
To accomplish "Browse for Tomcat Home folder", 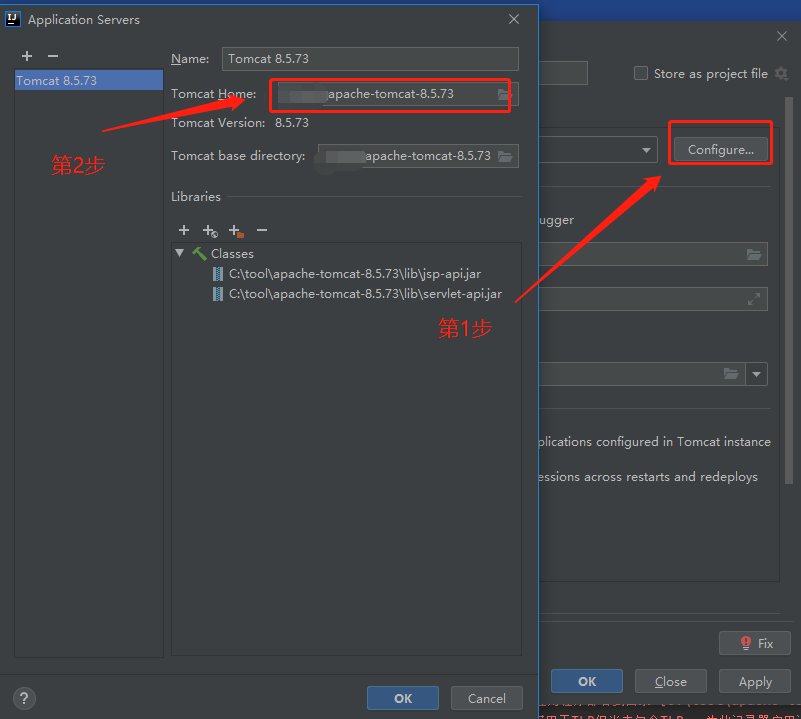I will [504, 94].
